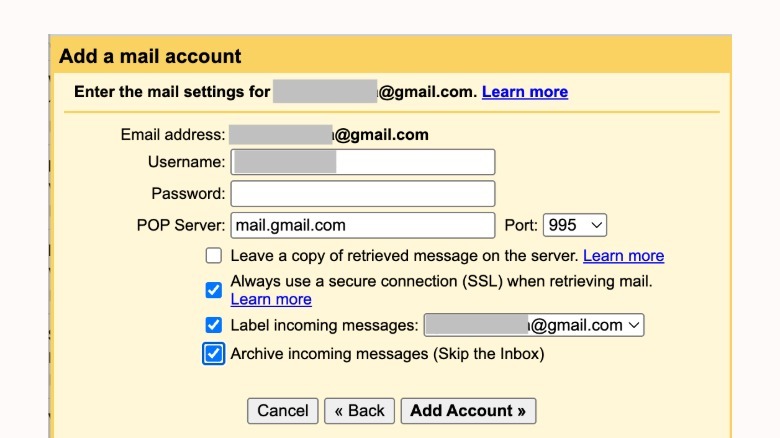
Task: Open the Learn more link under the SSL option
Action: pos(271,299)
